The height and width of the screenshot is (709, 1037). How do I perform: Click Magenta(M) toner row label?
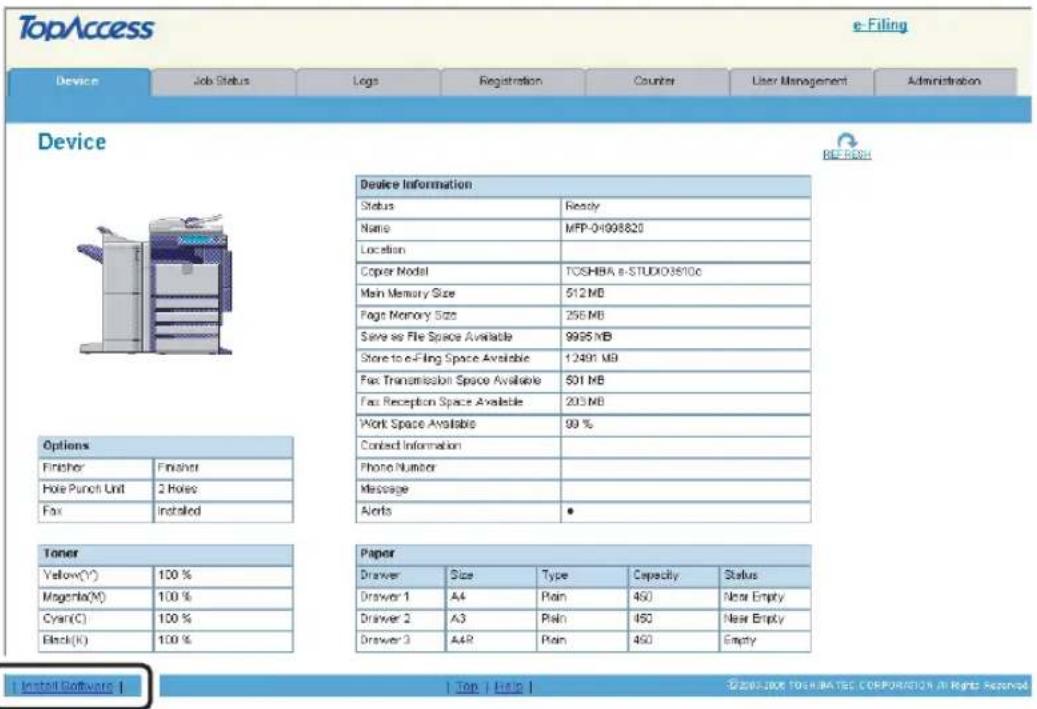pos(73,597)
